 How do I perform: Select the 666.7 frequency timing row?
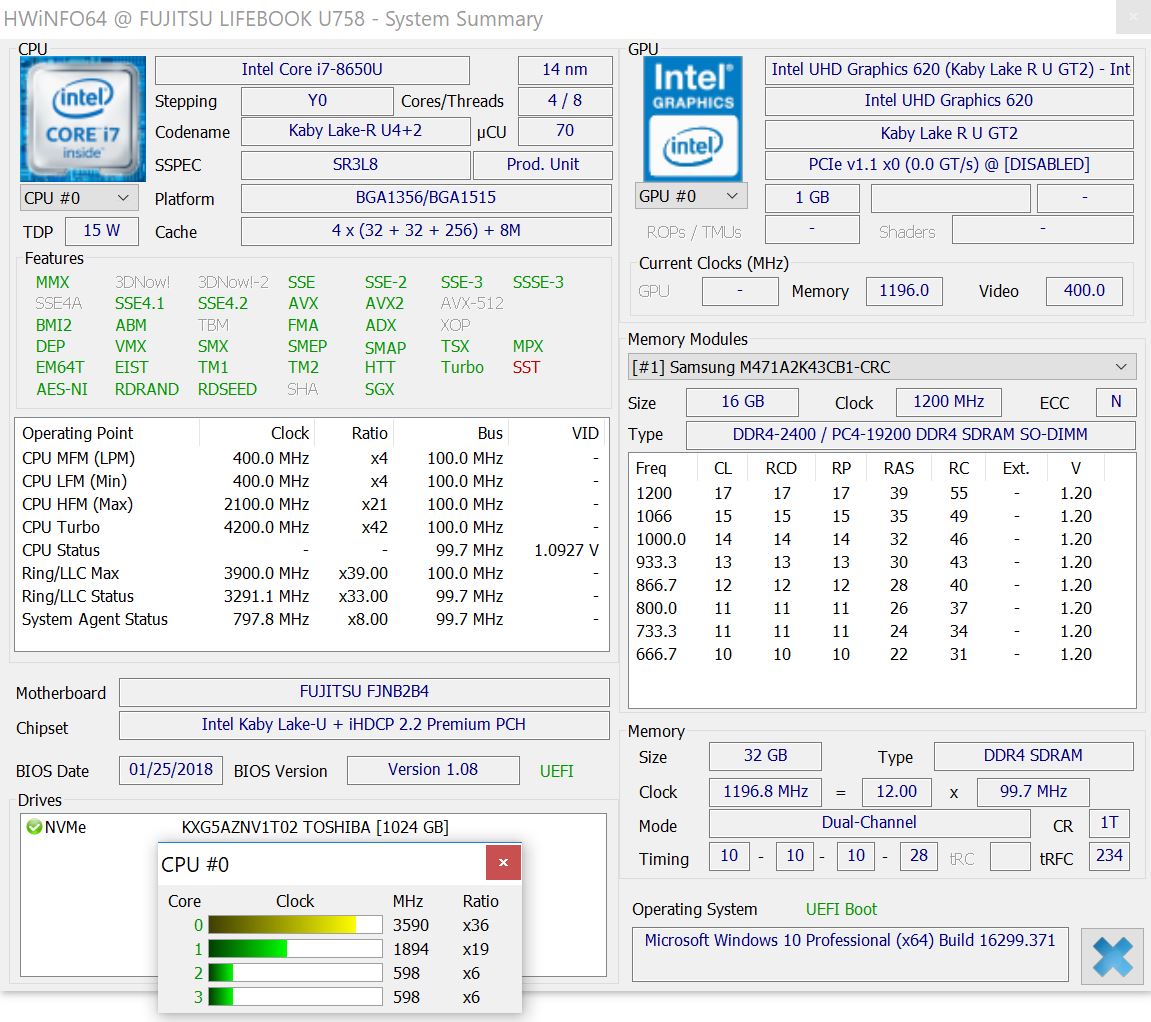coord(881,654)
